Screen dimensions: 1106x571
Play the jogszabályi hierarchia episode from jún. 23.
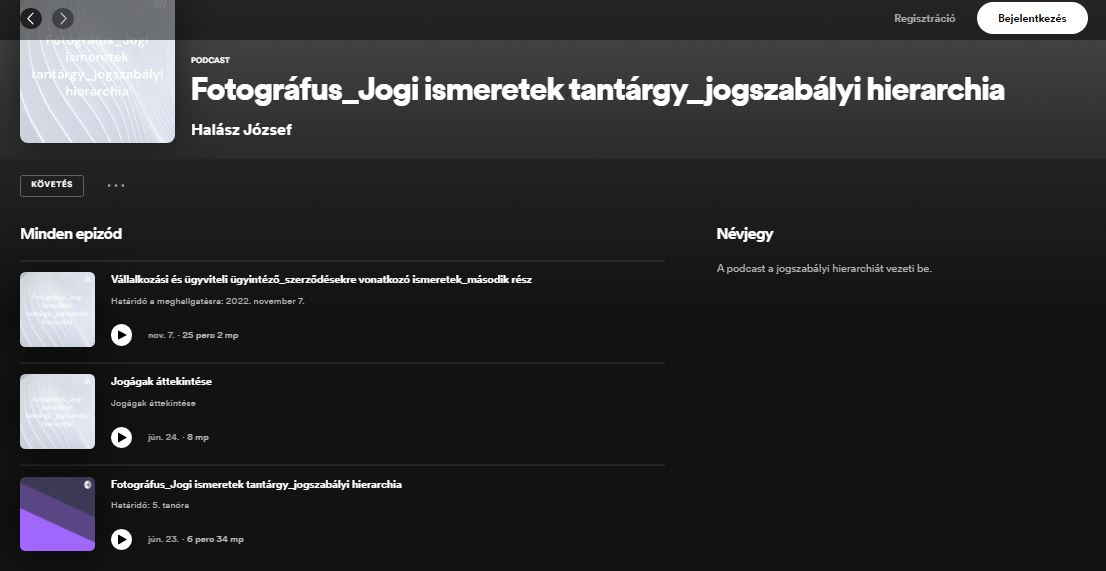pos(121,539)
